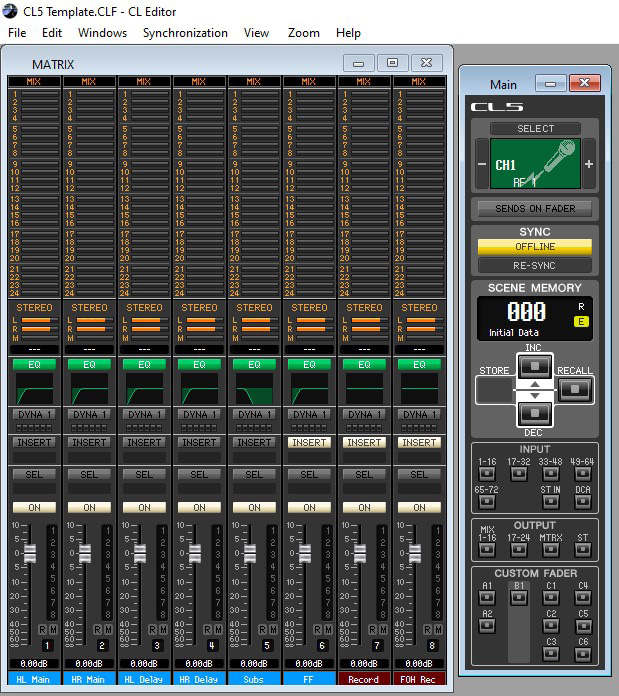This screenshot has width=619, height=696.
Task: Toggle EQ on Subs matrix channel
Action: tap(254, 364)
